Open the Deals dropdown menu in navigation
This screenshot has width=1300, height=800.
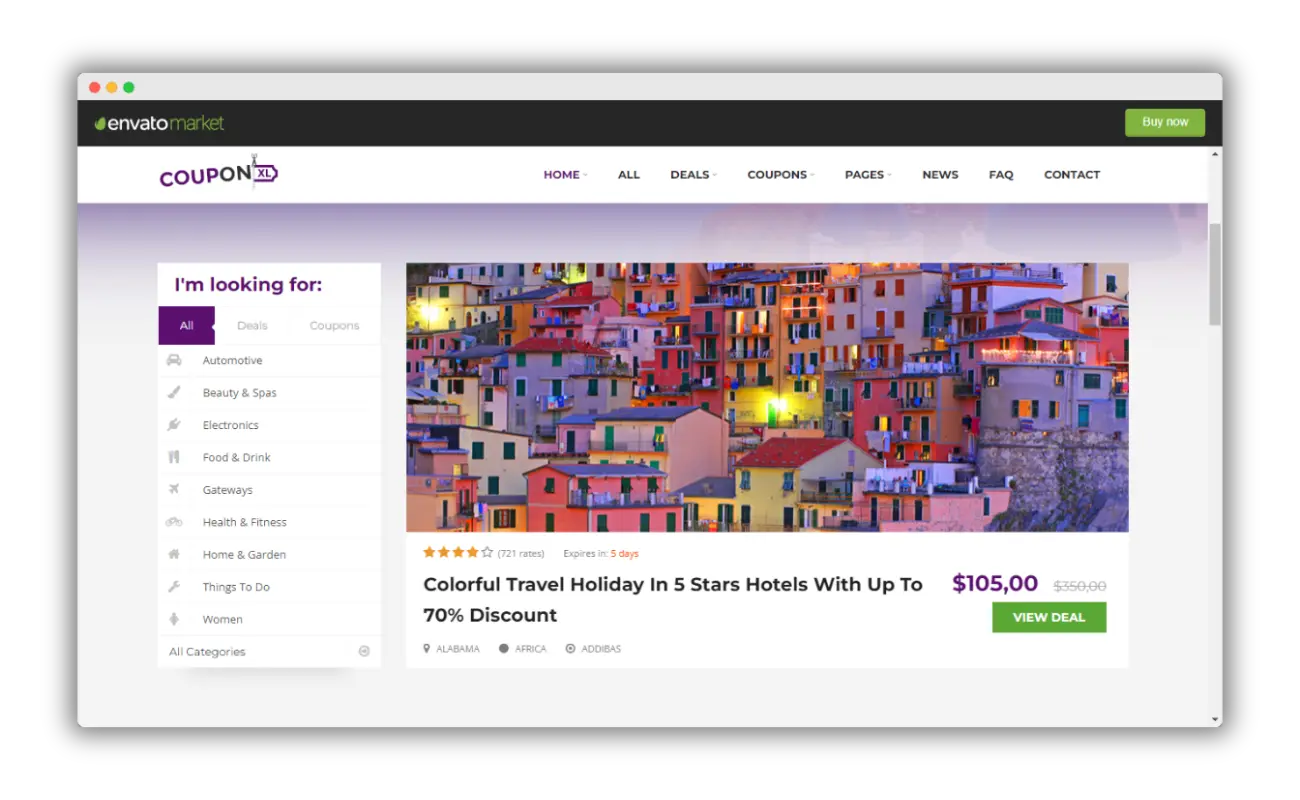click(x=693, y=175)
